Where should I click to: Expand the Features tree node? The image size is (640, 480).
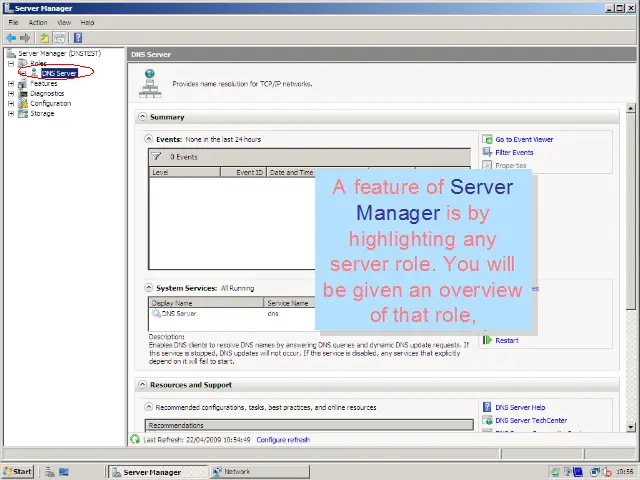pyautogui.click(x=11, y=83)
